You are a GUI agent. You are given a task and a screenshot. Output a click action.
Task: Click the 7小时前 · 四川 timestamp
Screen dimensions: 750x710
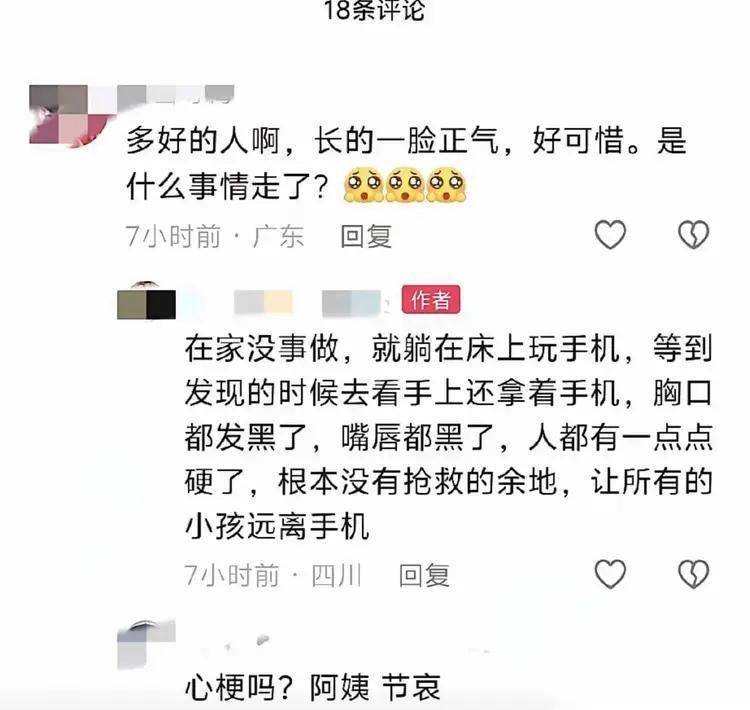coord(273,575)
